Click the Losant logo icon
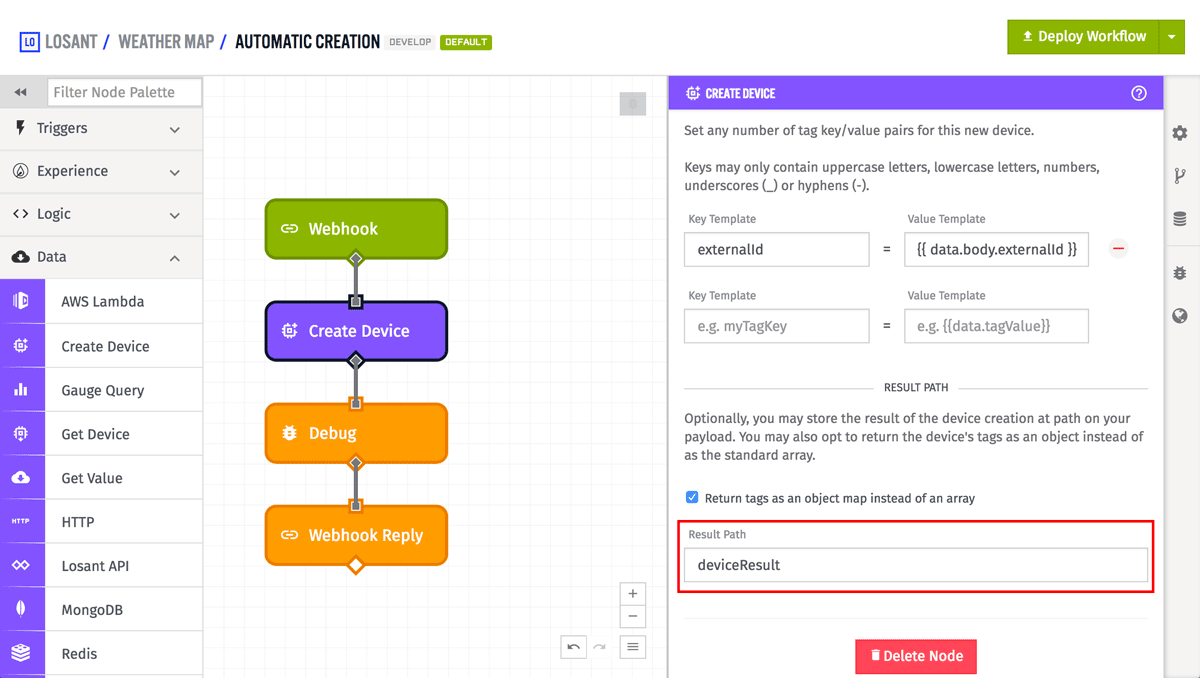Viewport: 1200px width, 678px height. coord(29,42)
